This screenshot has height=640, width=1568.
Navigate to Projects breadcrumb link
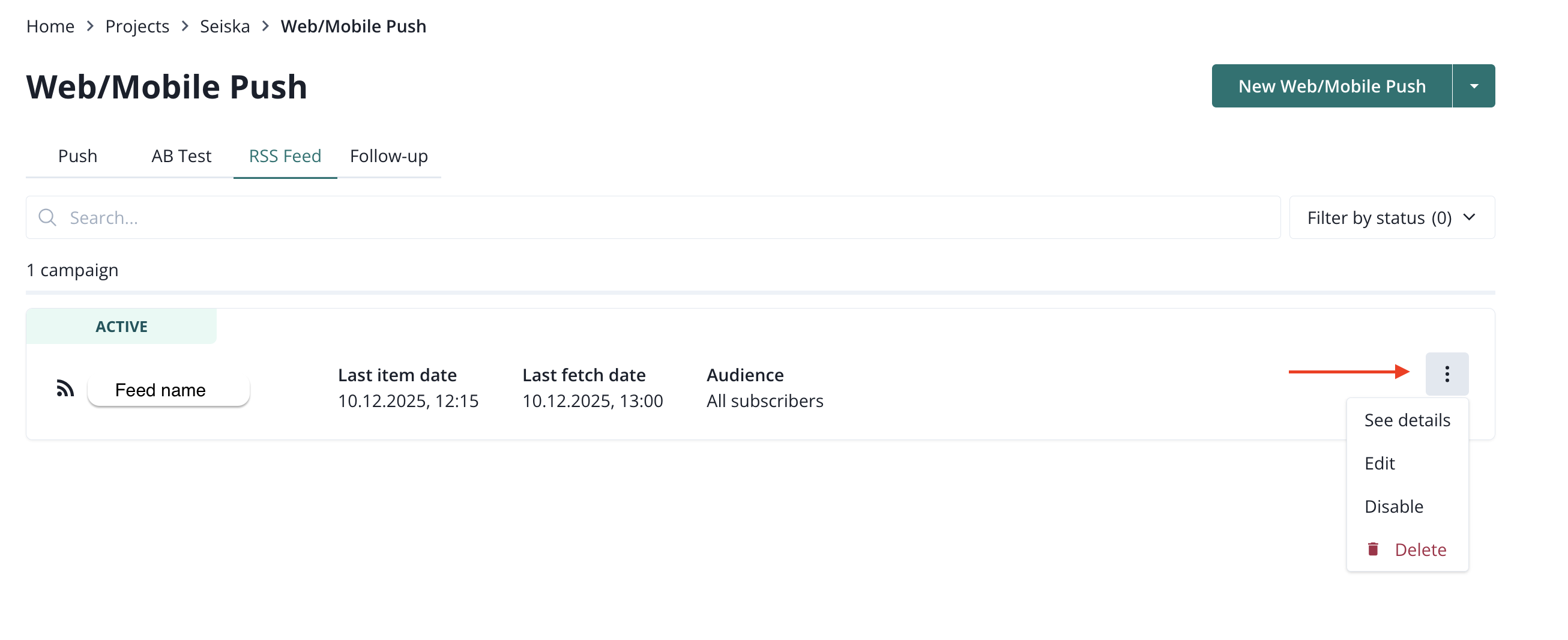tap(137, 26)
